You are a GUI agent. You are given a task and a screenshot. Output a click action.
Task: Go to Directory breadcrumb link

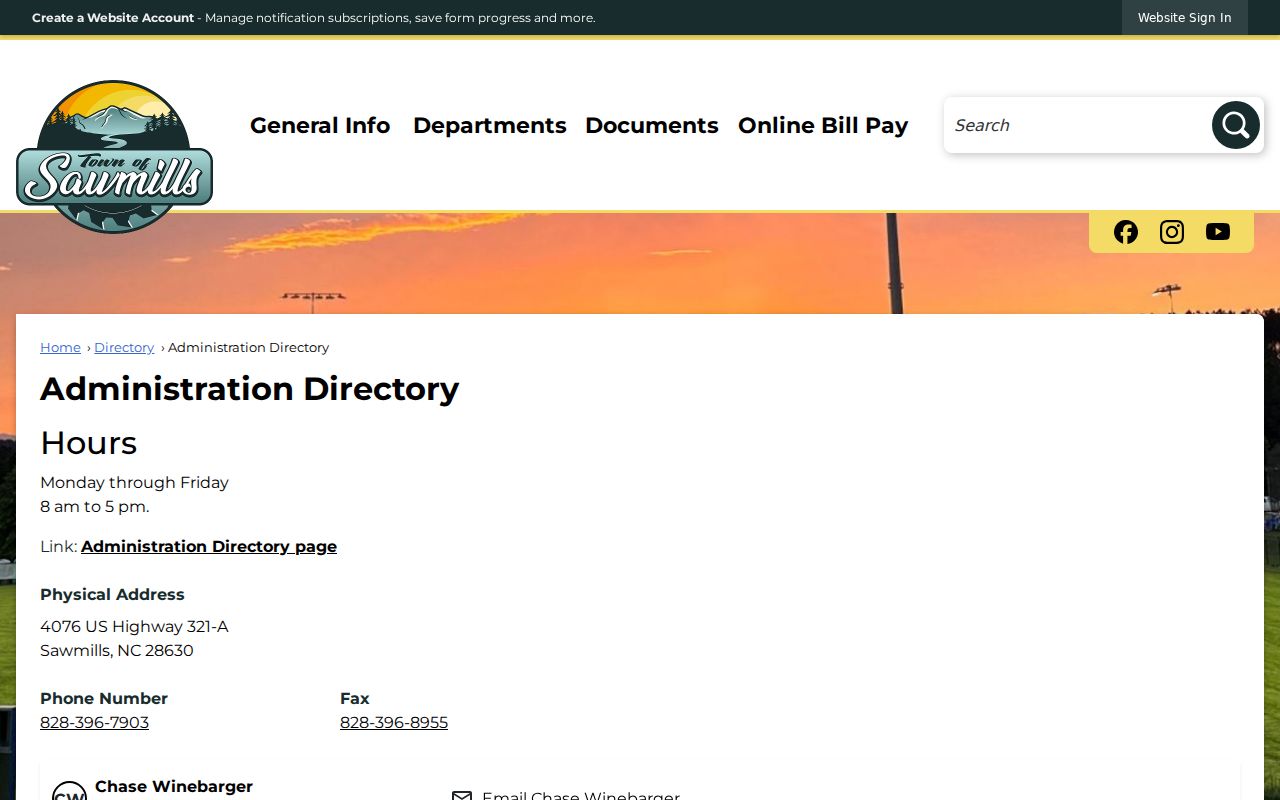coord(124,347)
